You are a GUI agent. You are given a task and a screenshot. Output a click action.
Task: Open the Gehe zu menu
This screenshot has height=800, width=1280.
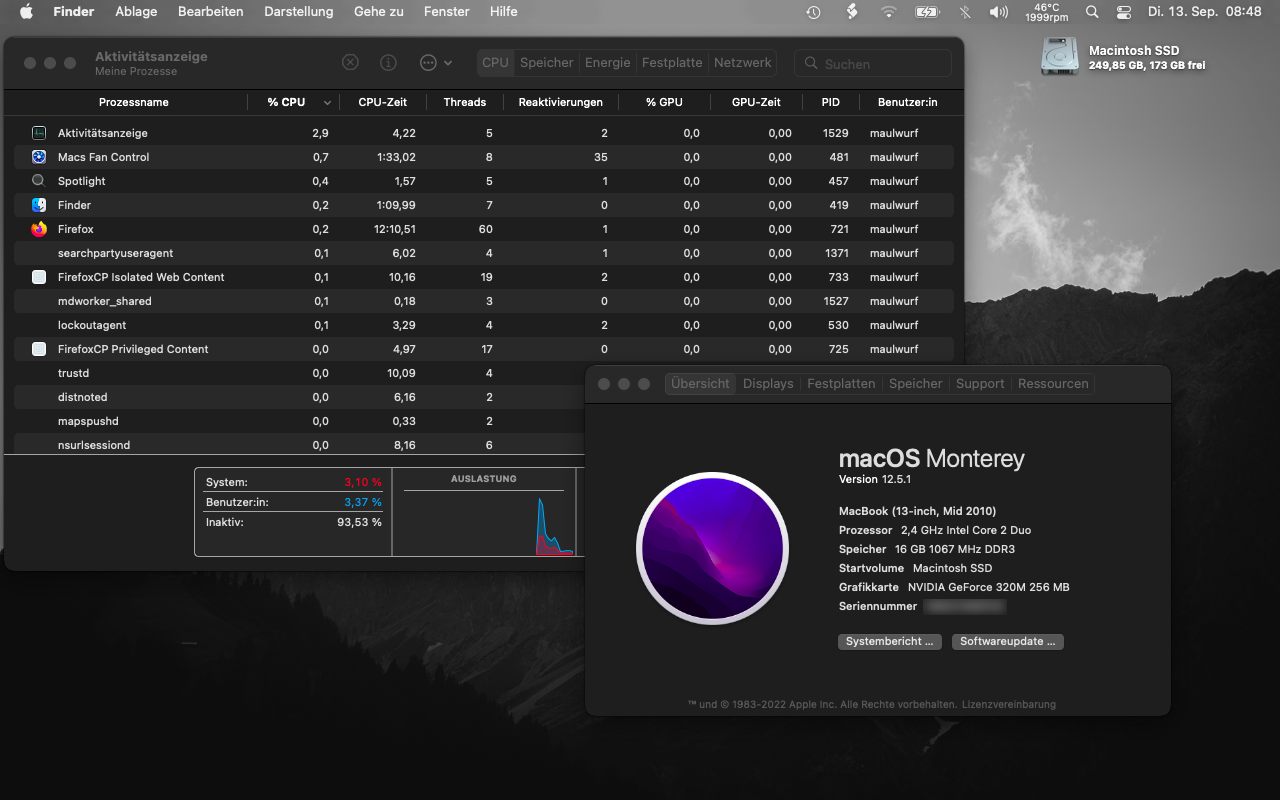[379, 12]
